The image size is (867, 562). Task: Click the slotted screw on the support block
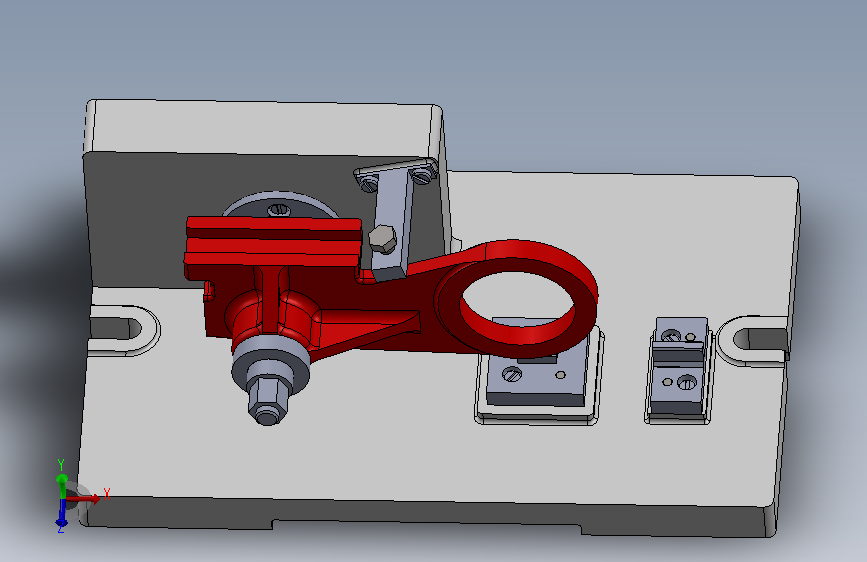(x=512, y=374)
